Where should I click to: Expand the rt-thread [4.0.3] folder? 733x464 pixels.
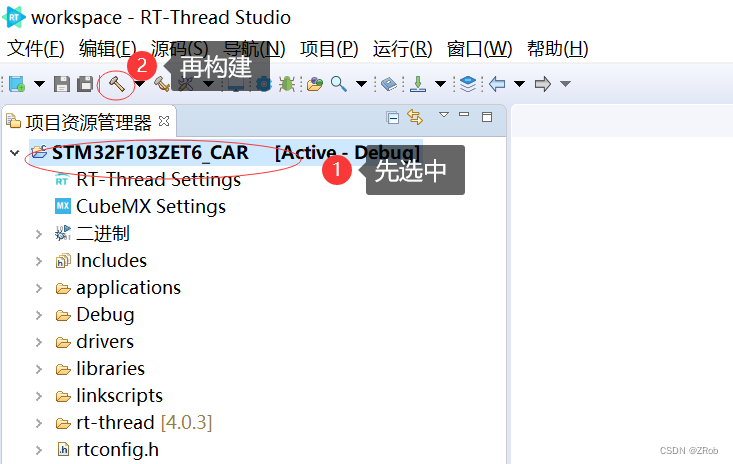(x=39, y=423)
